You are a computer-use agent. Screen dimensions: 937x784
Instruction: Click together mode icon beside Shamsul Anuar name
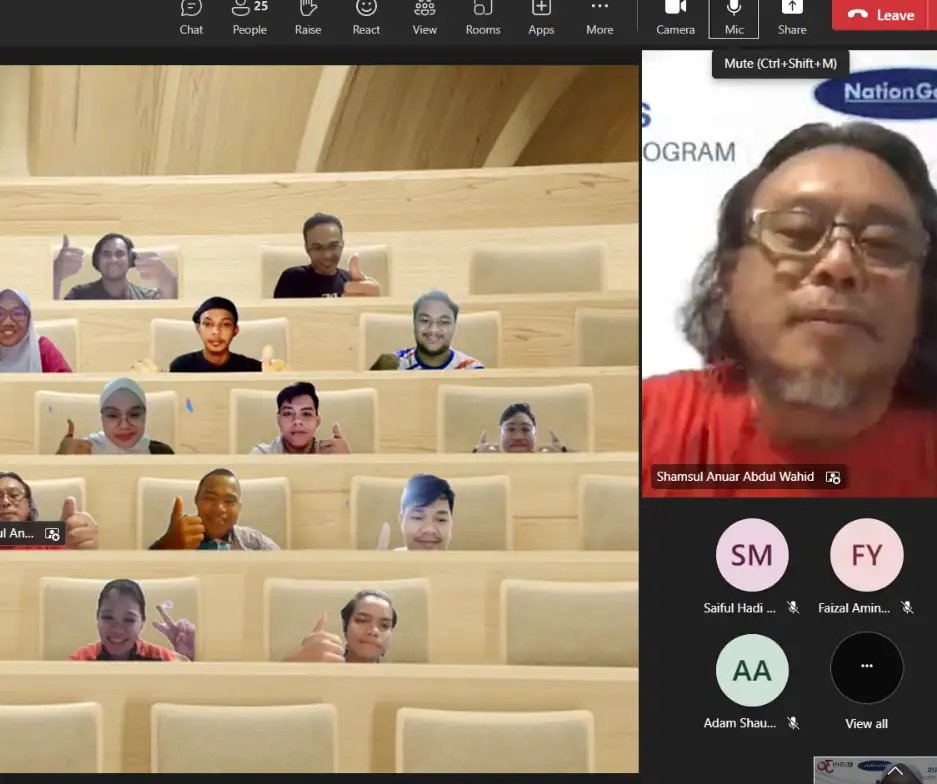(x=833, y=477)
